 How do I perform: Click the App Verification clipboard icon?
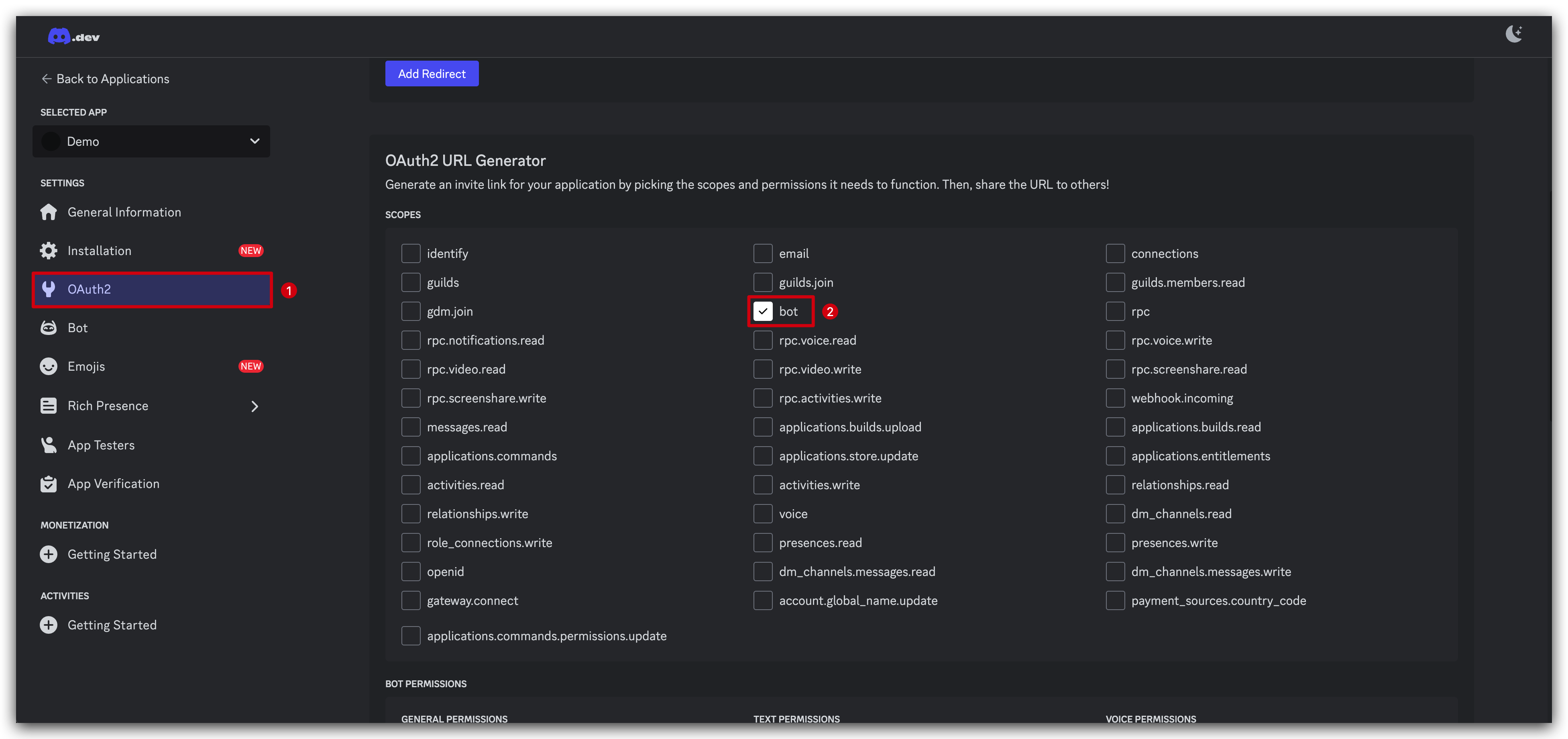[49, 484]
